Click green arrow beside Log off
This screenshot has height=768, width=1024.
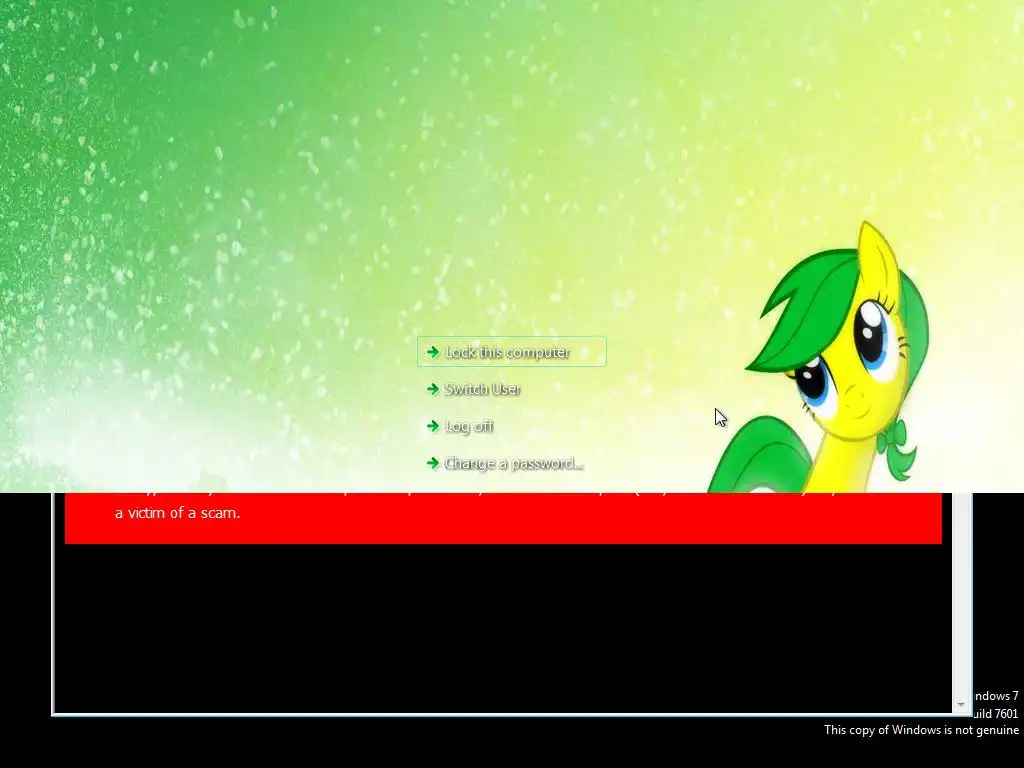432,426
